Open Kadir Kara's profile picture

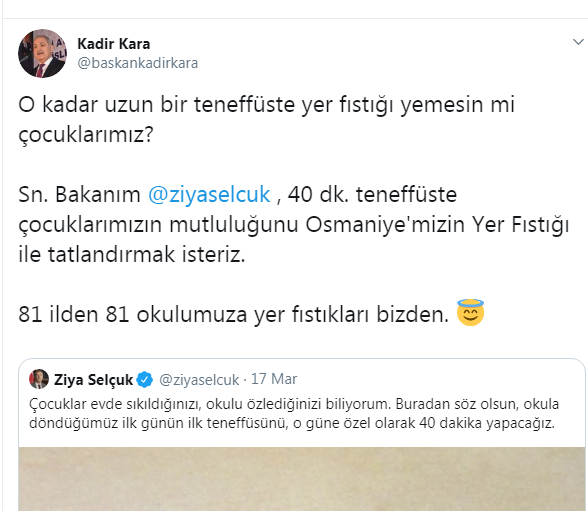(x=42, y=53)
